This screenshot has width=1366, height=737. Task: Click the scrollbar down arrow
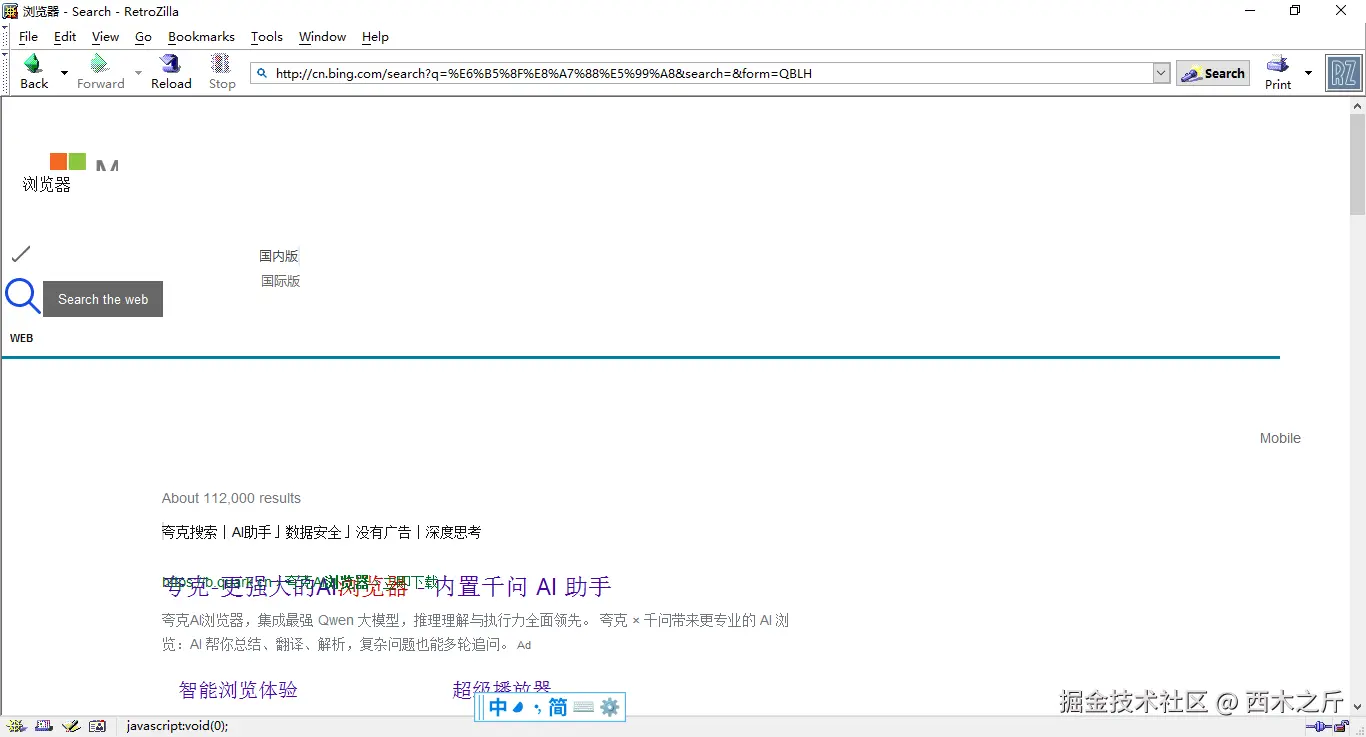tap(1357, 706)
